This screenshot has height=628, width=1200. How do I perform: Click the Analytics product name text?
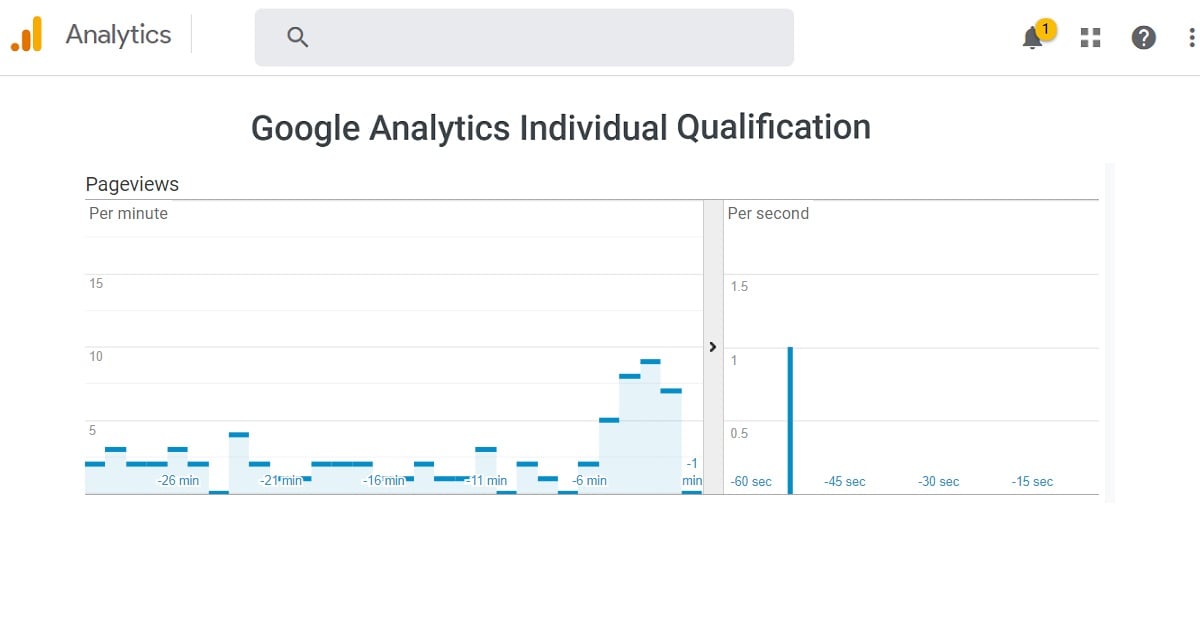pyautogui.click(x=118, y=34)
